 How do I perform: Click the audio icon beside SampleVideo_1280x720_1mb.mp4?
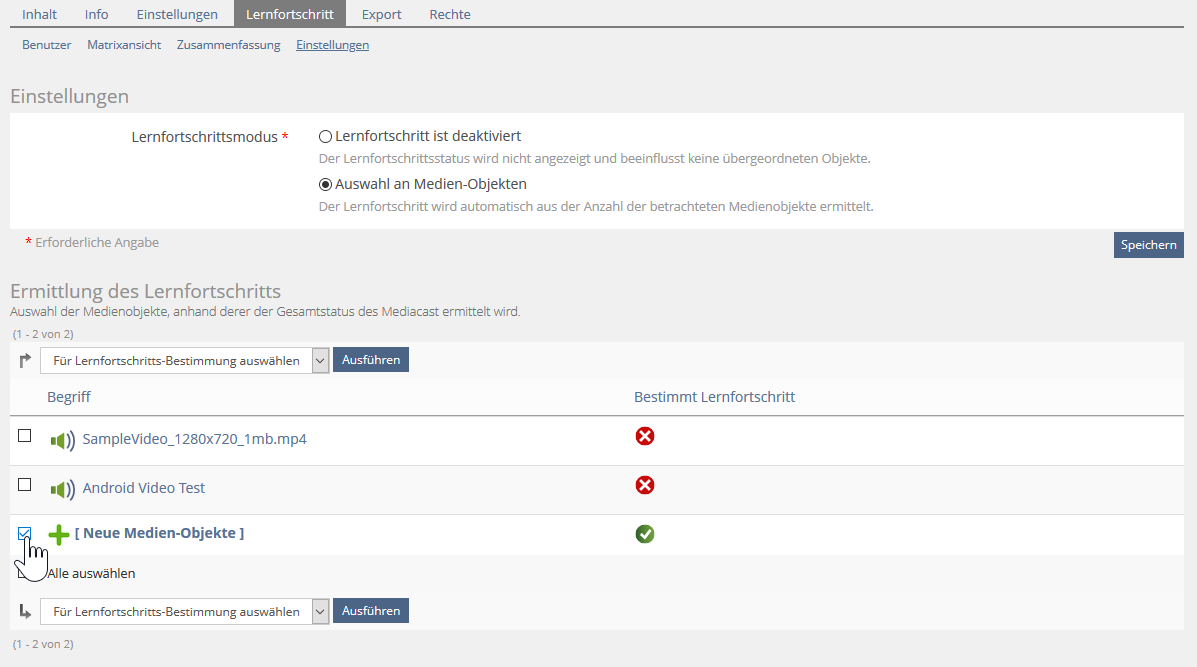[x=62, y=440]
